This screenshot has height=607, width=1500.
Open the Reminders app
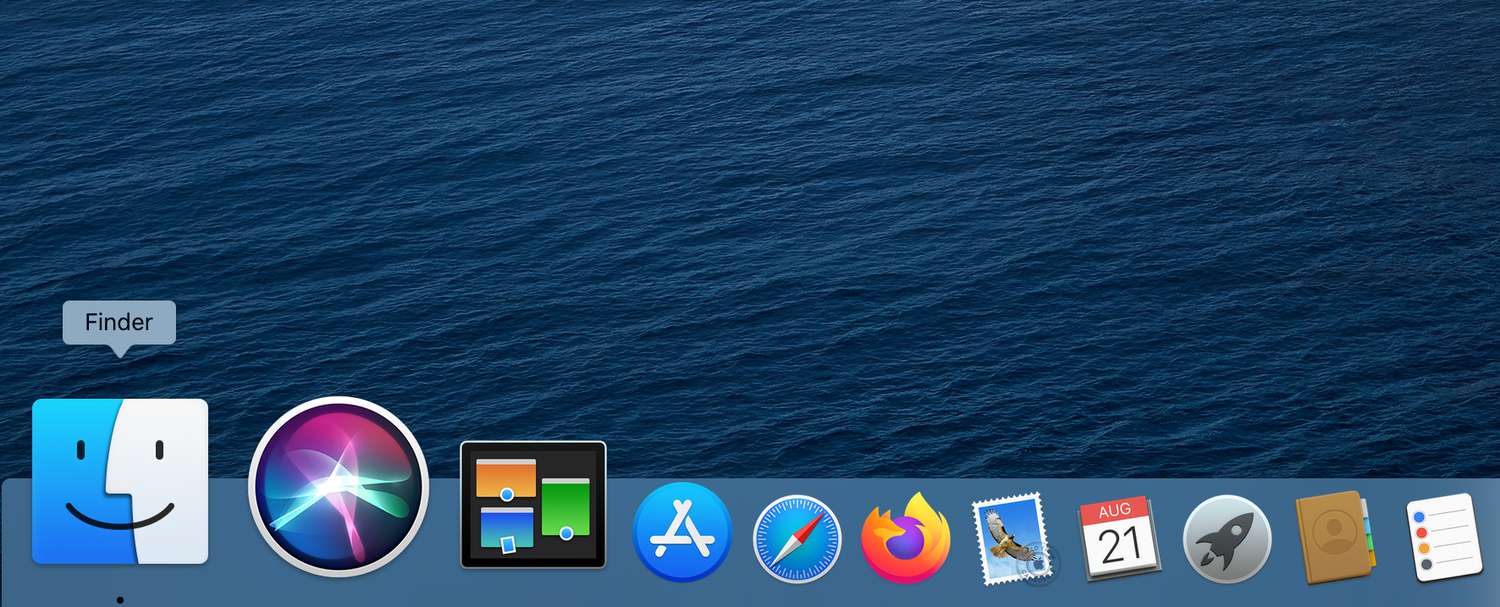click(x=1443, y=537)
